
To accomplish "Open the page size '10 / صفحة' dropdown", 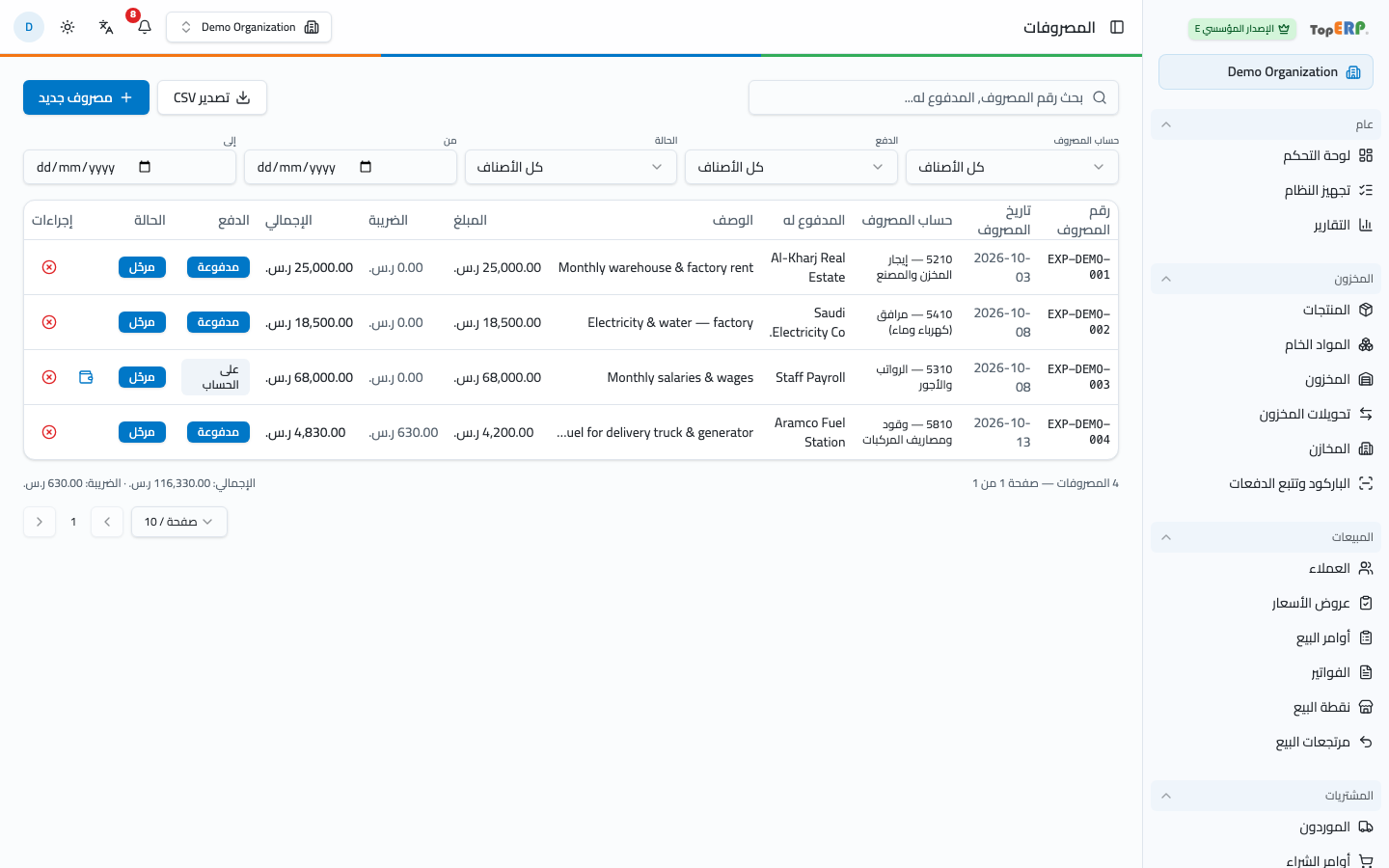I will coord(179,522).
